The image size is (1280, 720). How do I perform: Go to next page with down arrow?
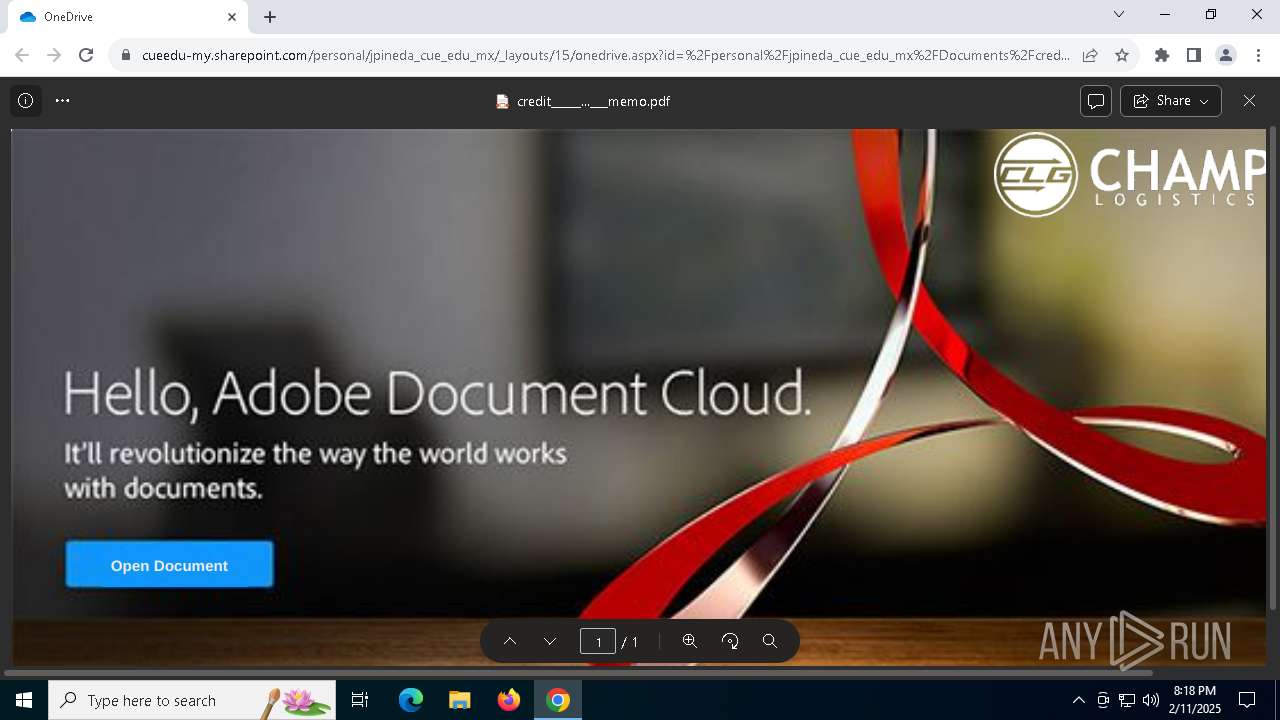(550, 641)
